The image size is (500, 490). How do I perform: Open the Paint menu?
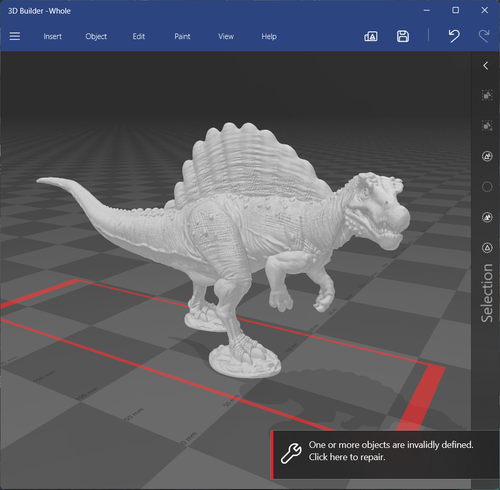coord(182,36)
